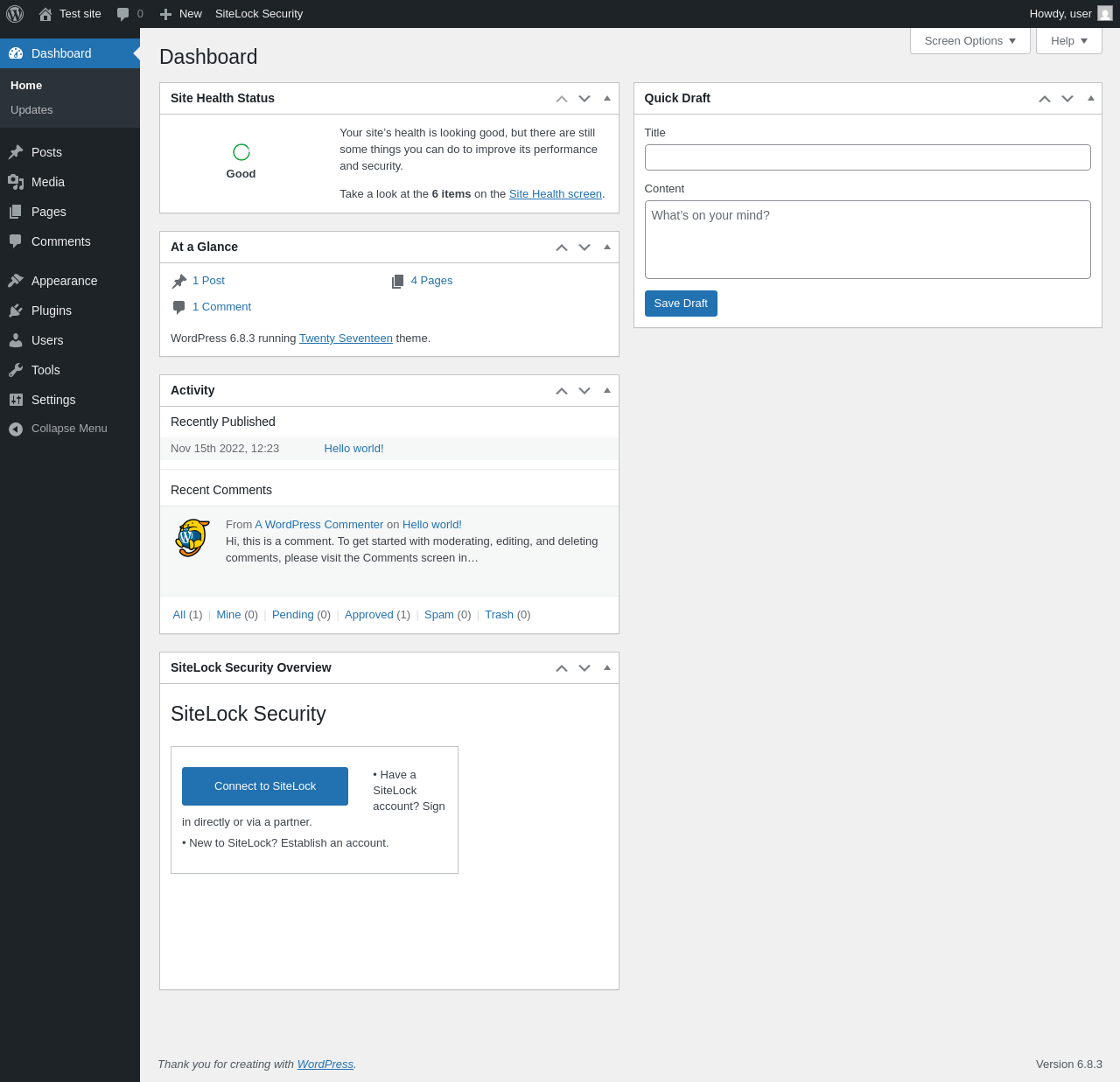Open A WordPress Commenter author link

click(x=319, y=525)
